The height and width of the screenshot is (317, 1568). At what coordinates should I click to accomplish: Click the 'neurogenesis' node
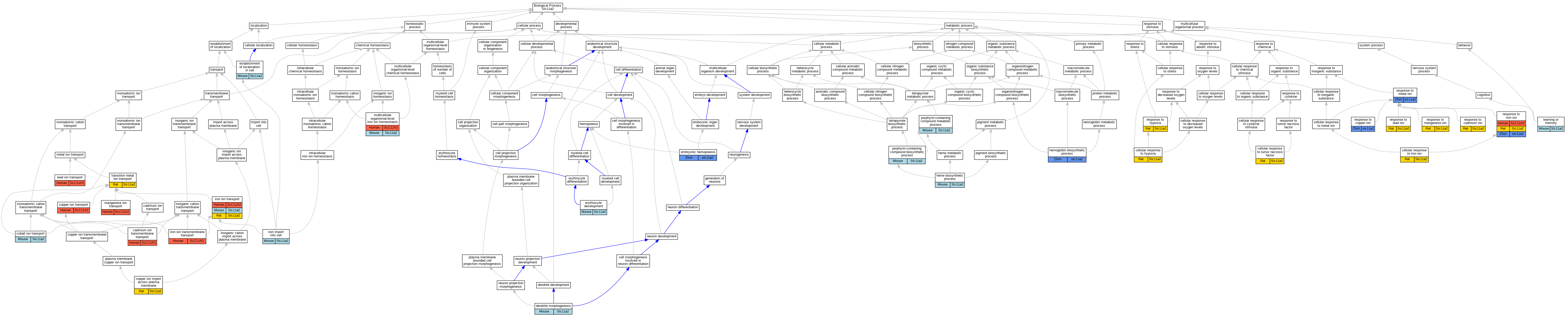[739, 155]
